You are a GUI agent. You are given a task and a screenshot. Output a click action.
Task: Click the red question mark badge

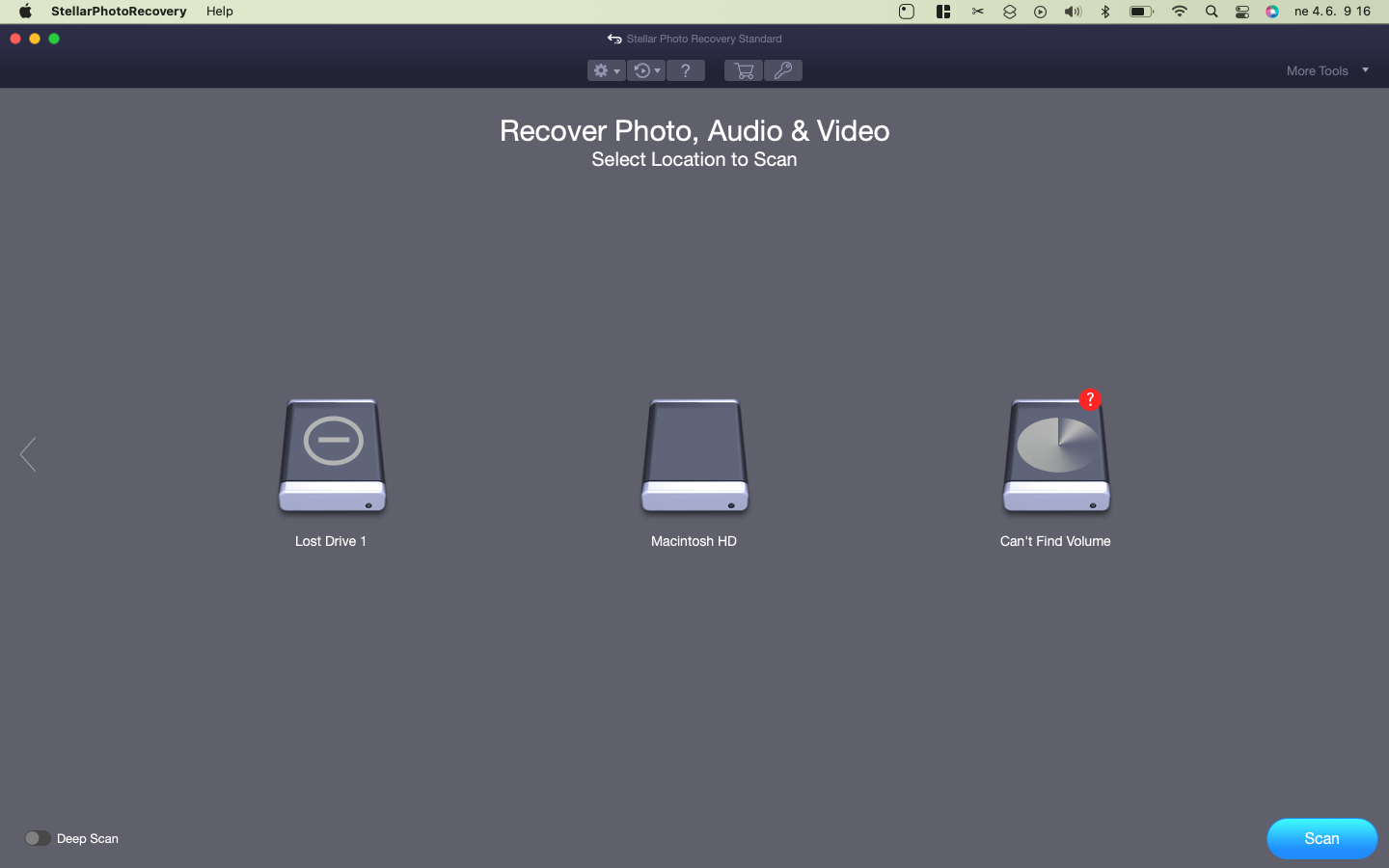[1090, 399]
